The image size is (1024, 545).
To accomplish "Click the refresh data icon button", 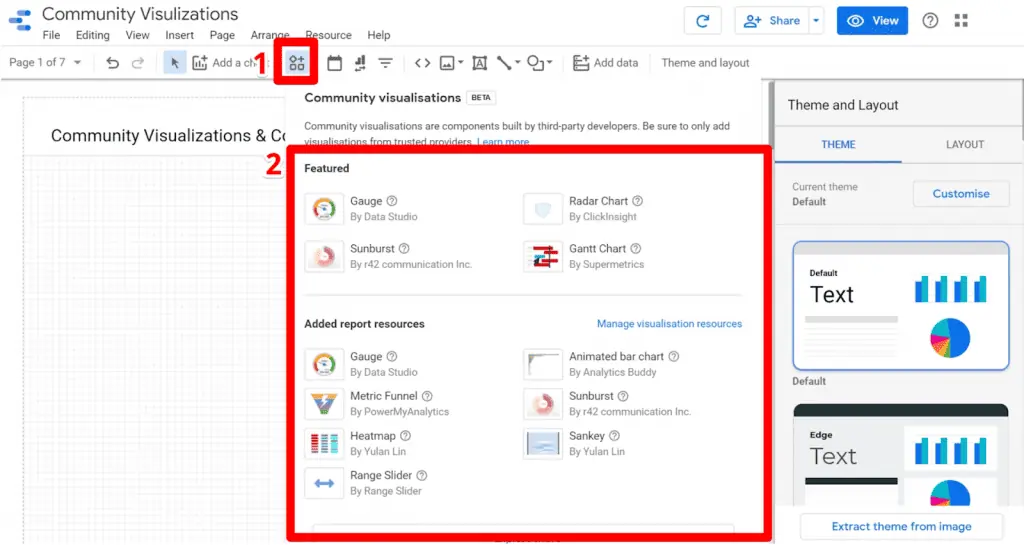I will [x=703, y=21].
